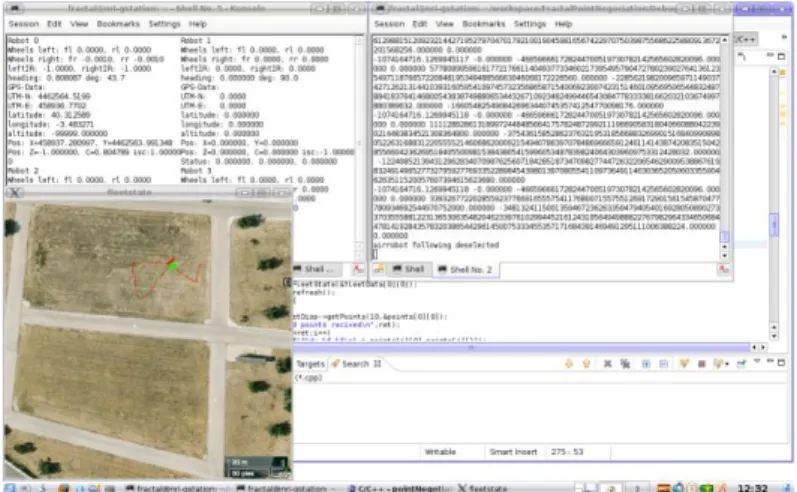
Task: Open Search view menu triangle
Action: tap(757, 361)
